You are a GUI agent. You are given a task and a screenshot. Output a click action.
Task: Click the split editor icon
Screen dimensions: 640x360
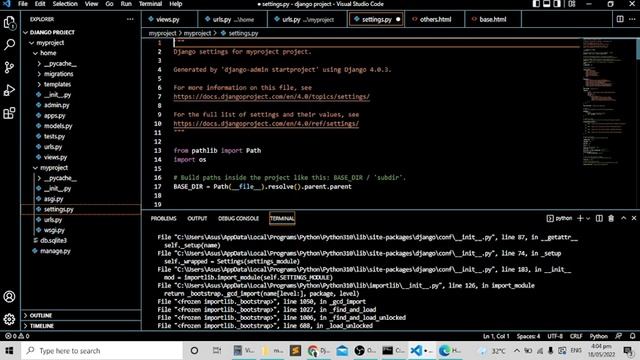[620, 19]
